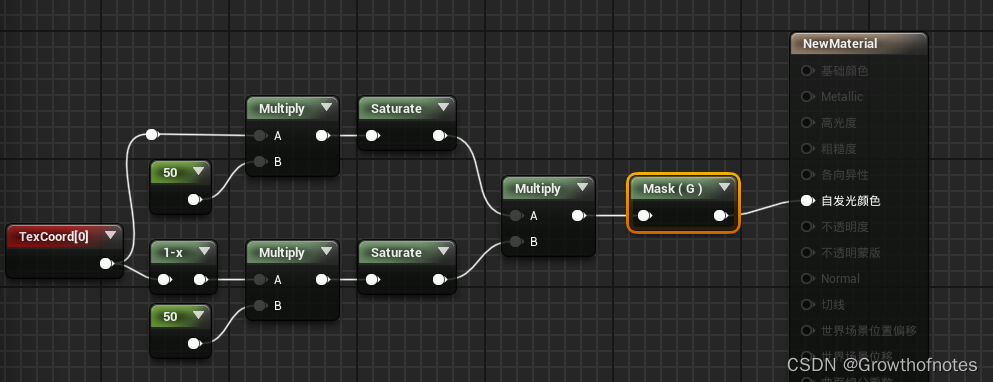The width and height of the screenshot is (993, 382).
Task: Click the 切线 pin on NewMaterial
Action: click(x=807, y=304)
